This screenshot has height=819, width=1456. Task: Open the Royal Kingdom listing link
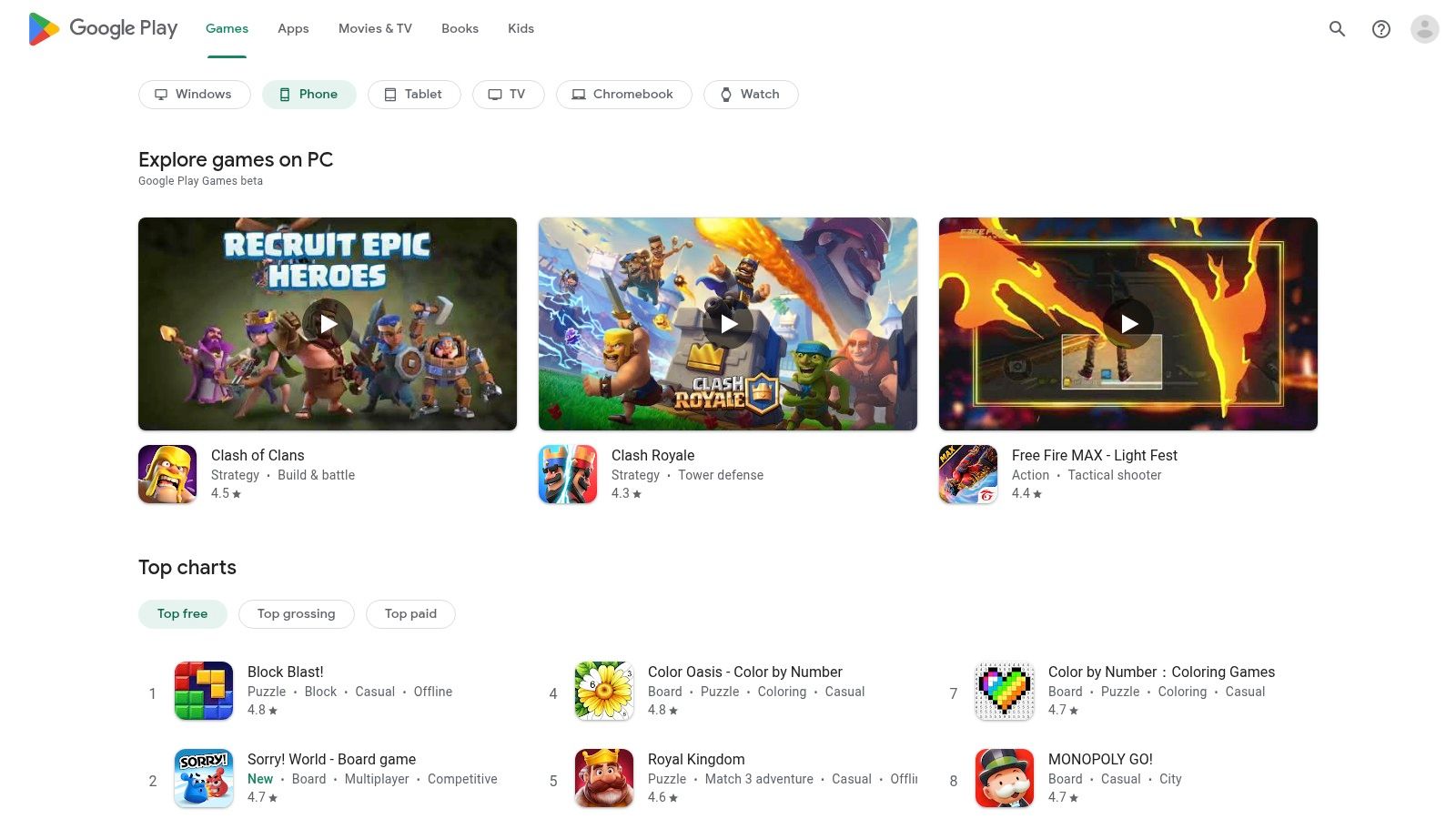(695, 758)
